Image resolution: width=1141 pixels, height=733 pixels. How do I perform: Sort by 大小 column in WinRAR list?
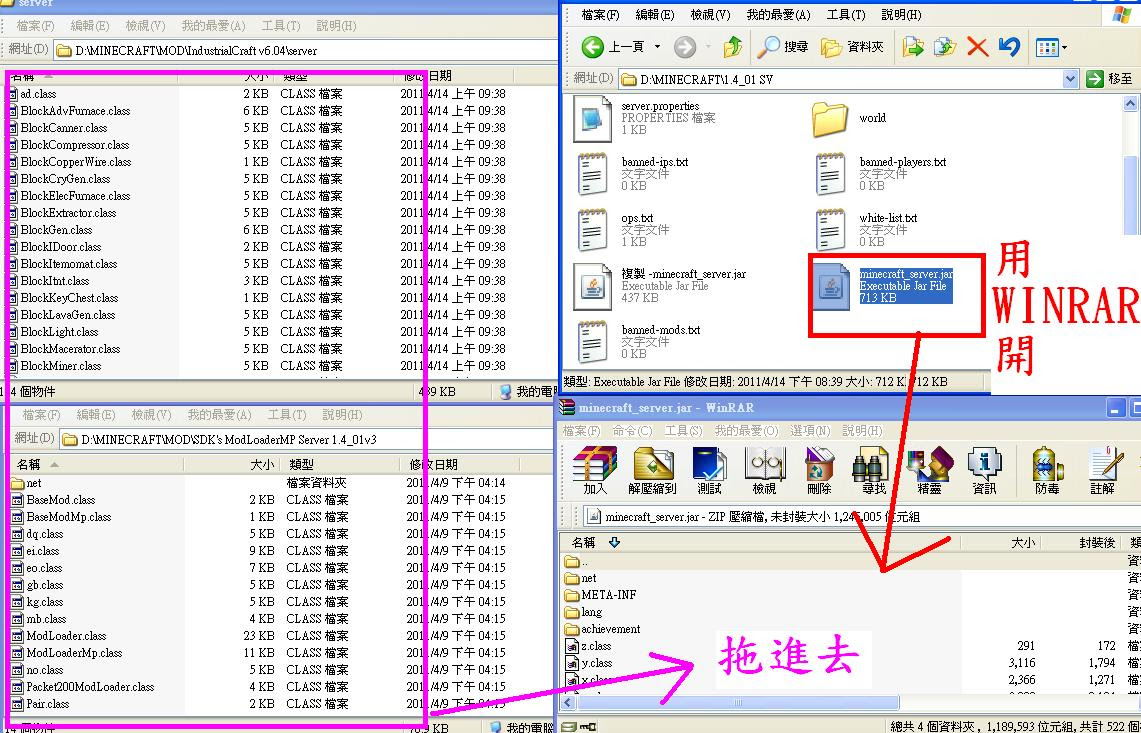click(1001, 542)
